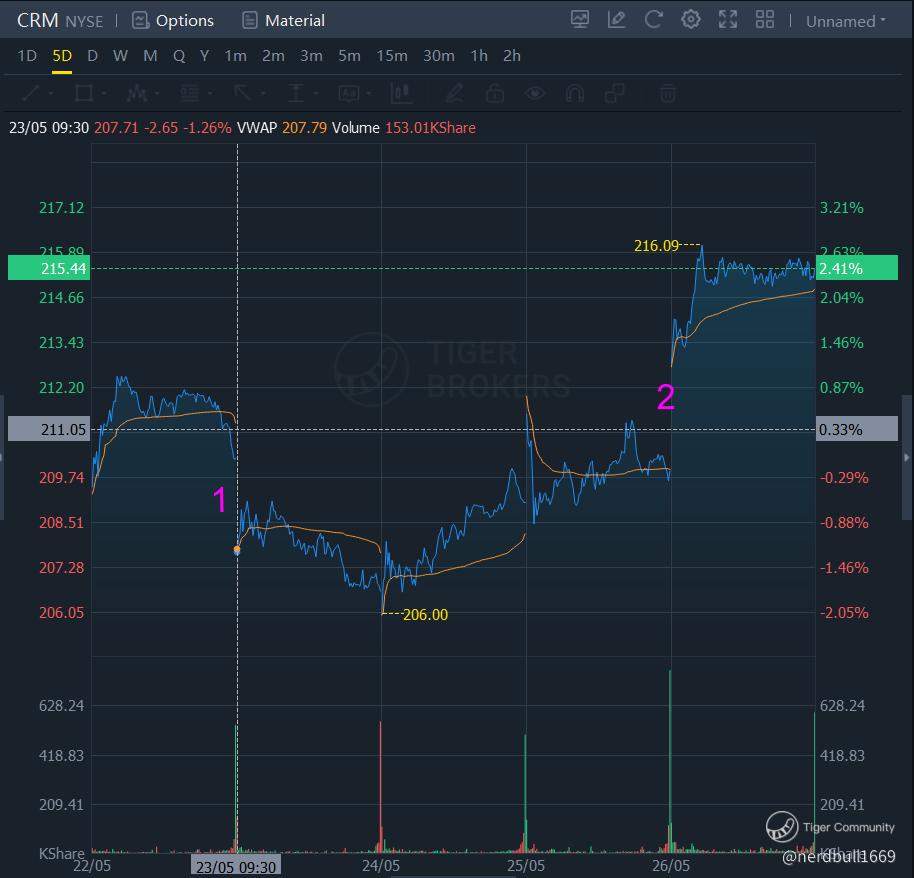Click the pencil edit drawing icon

point(455,93)
